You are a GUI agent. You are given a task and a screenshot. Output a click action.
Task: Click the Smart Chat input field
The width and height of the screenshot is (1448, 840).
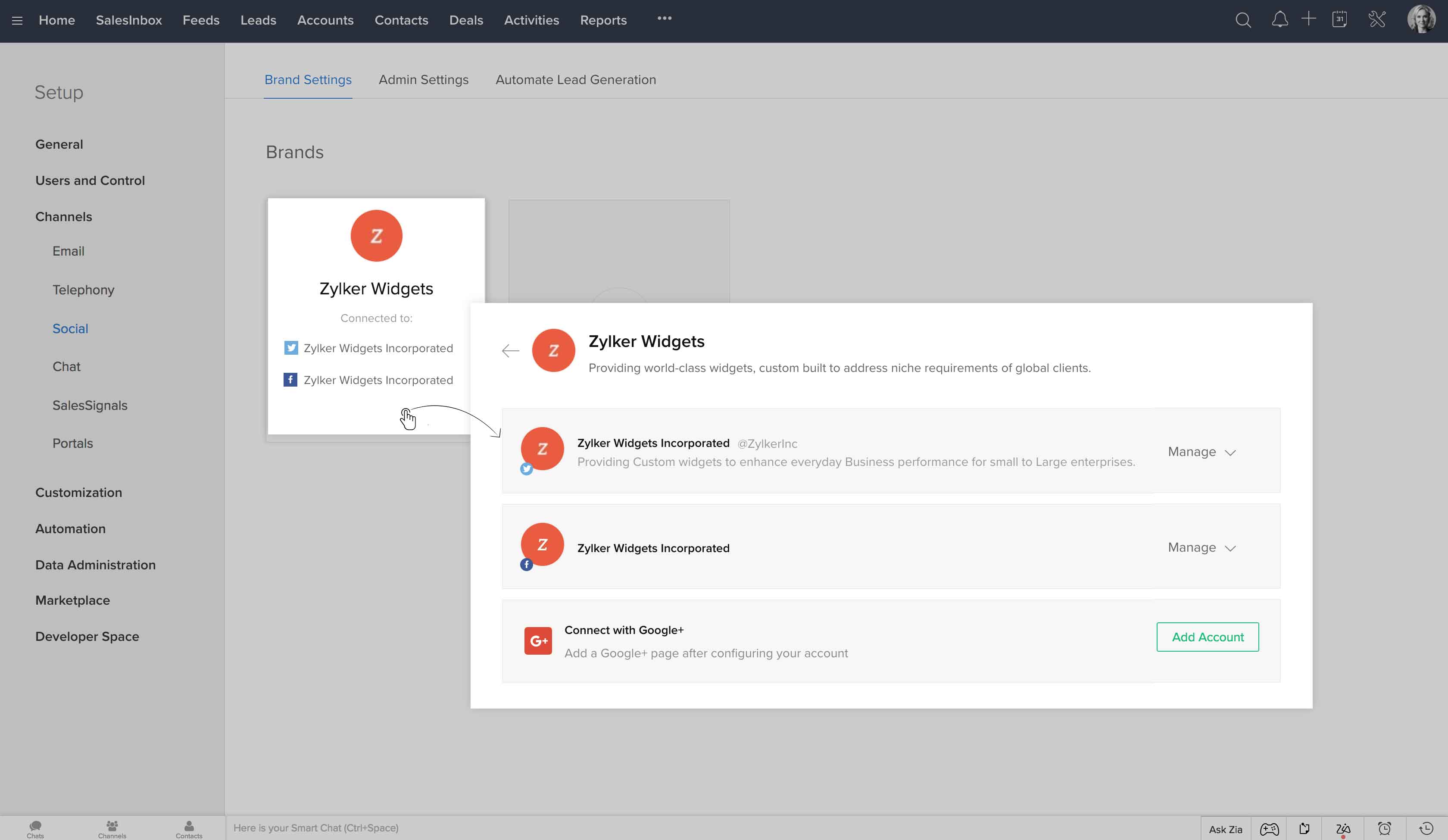pyautogui.click(x=712, y=828)
